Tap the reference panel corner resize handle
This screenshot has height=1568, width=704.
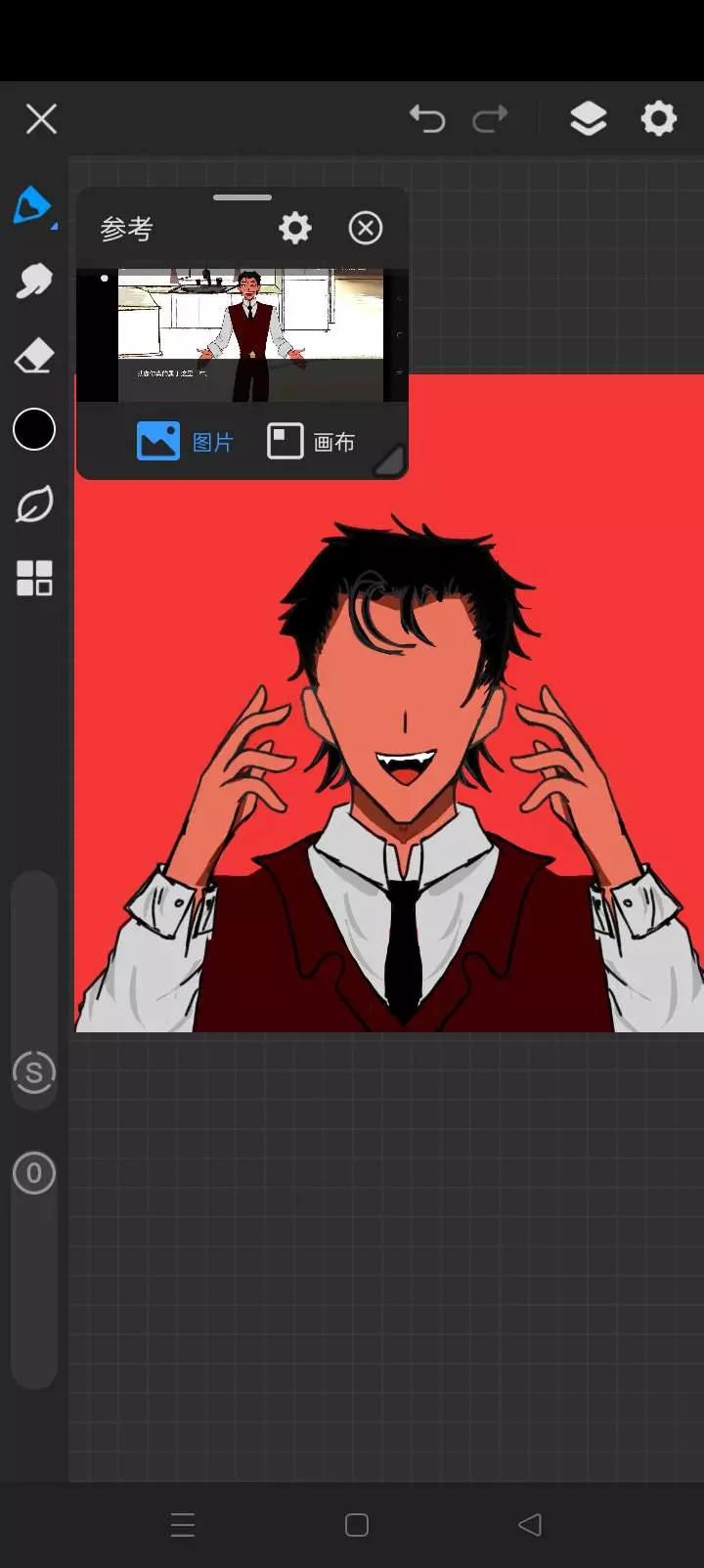tap(390, 460)
